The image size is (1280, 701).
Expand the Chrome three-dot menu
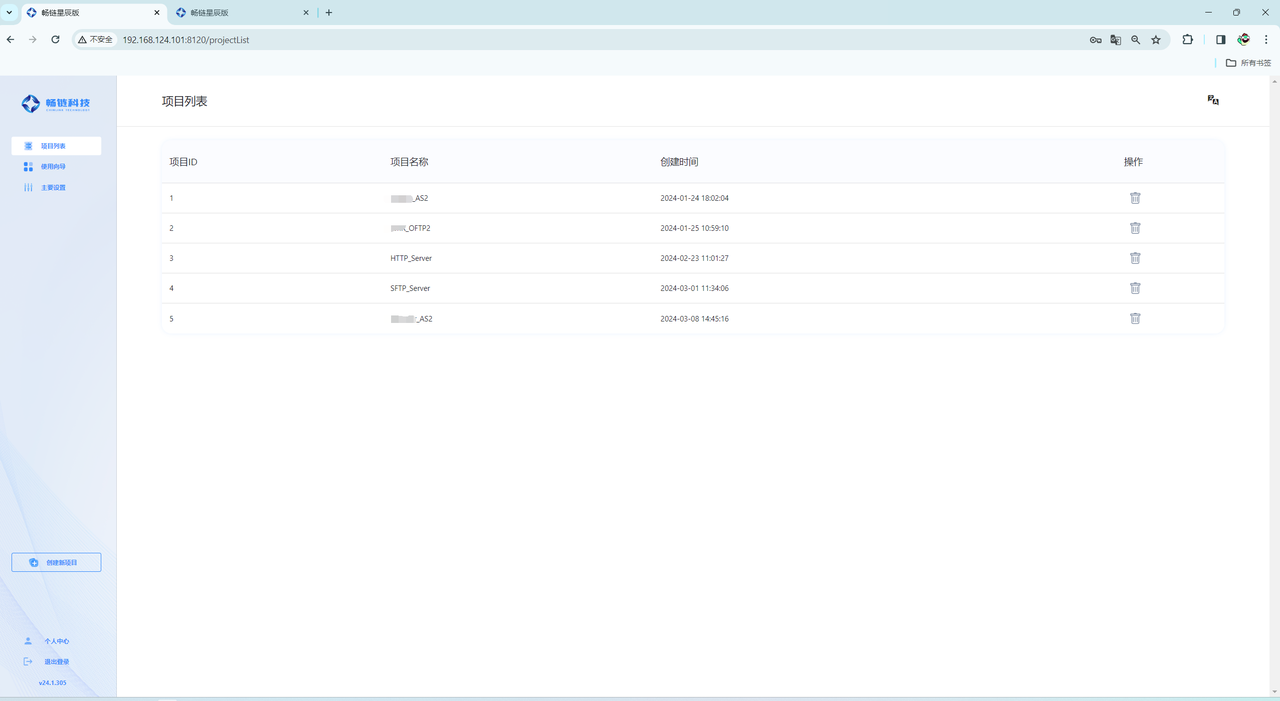point(1266,40)
